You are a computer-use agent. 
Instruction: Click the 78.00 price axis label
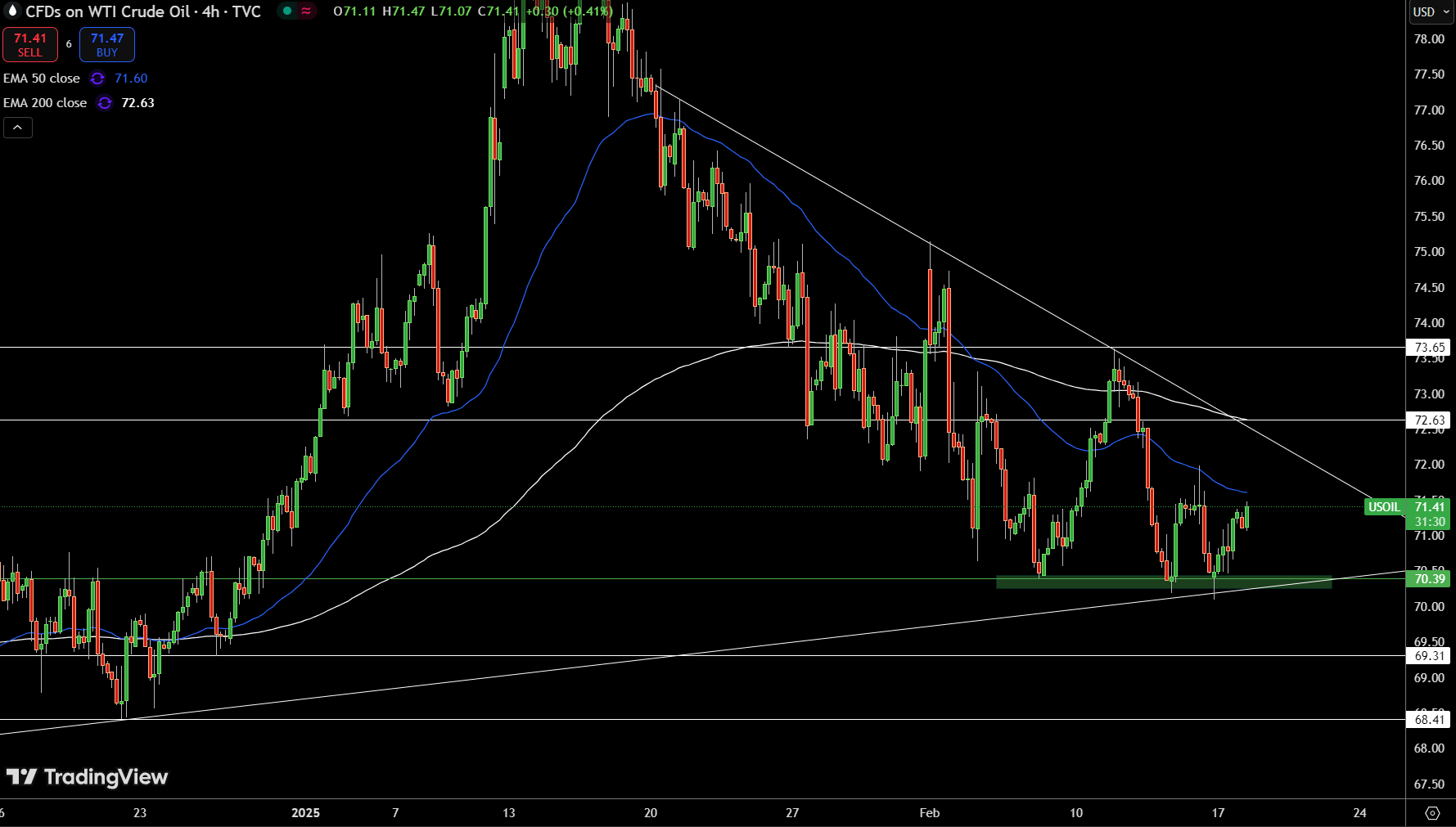(x=1429, y=39)
